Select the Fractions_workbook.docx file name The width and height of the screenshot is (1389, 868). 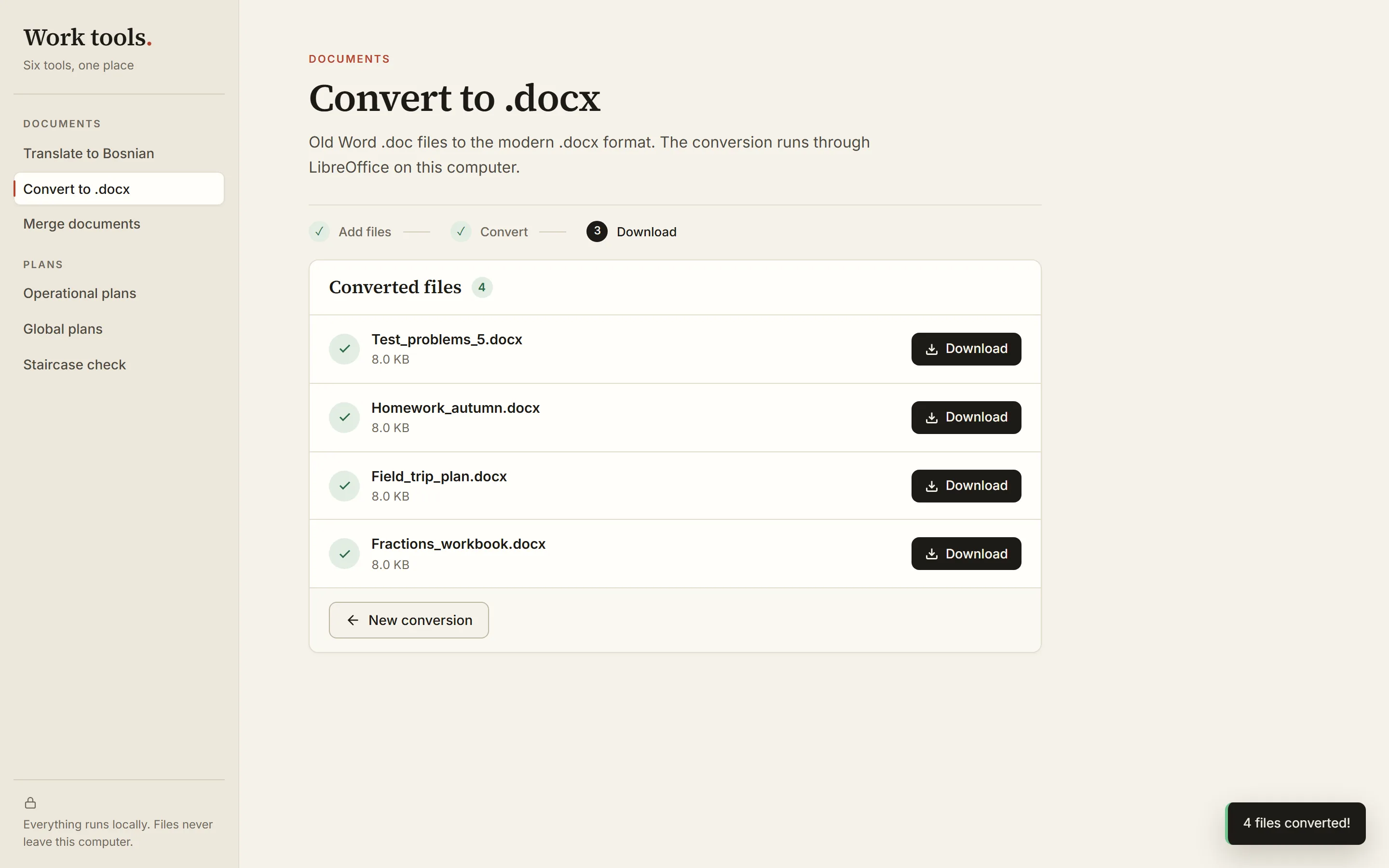[458, 543]
